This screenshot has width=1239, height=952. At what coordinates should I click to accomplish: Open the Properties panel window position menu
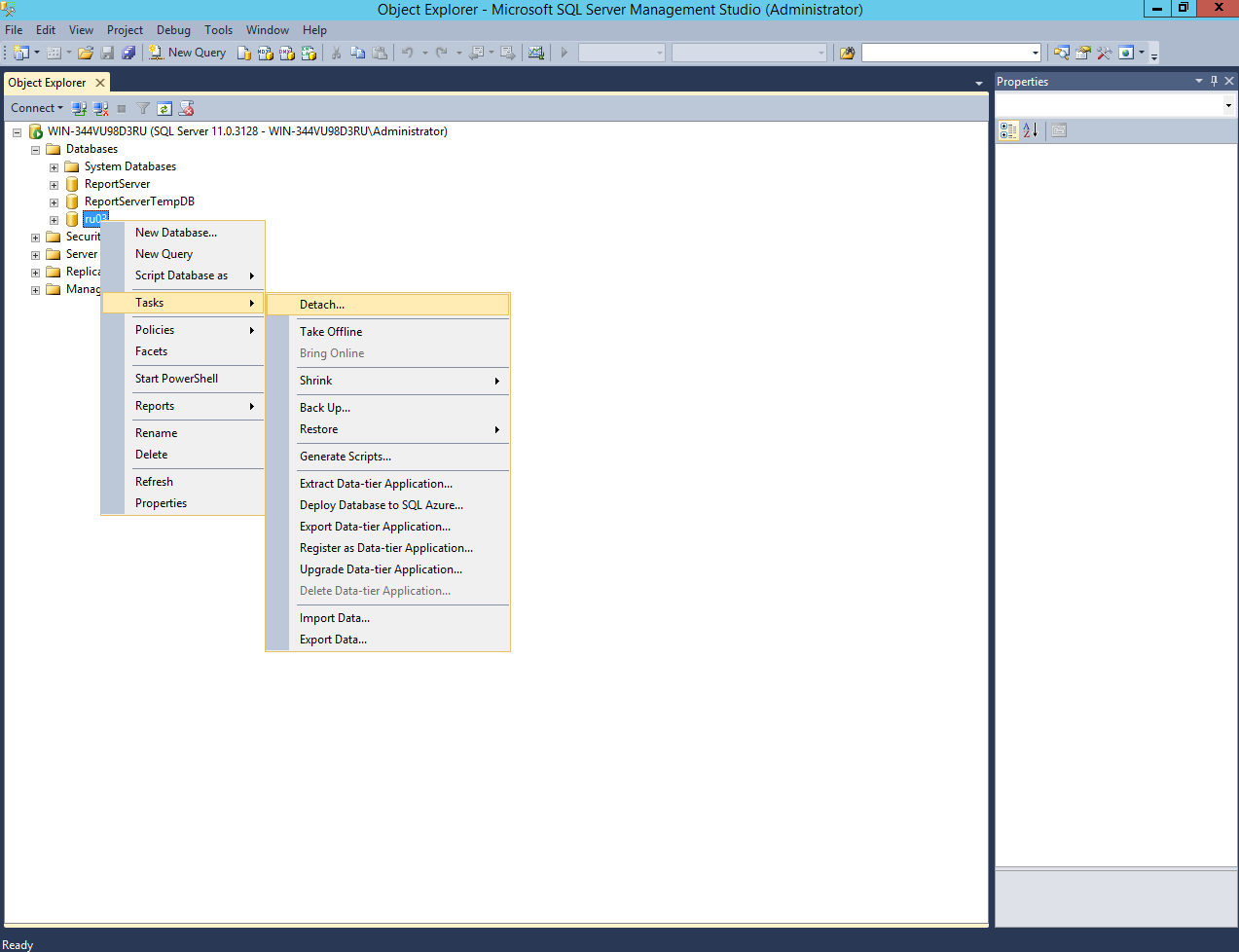coord(1199,81)
